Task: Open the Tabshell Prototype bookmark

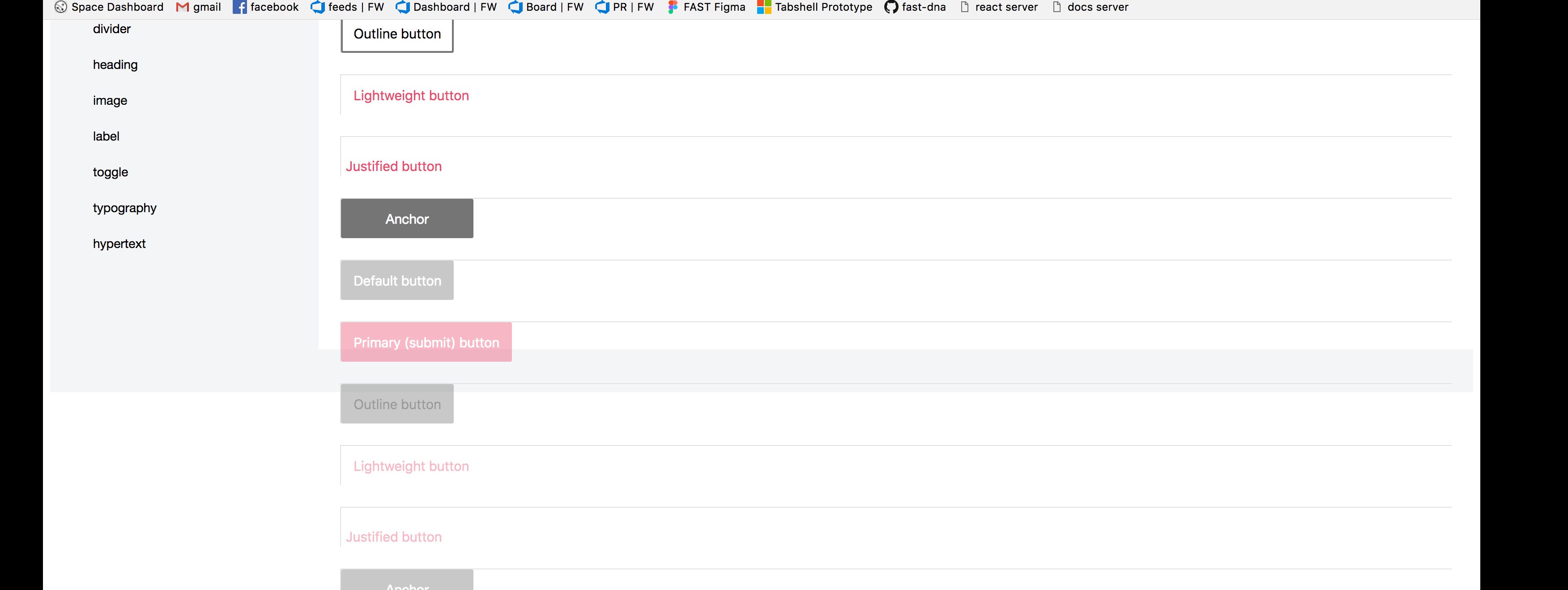Action: pos(814,7)
